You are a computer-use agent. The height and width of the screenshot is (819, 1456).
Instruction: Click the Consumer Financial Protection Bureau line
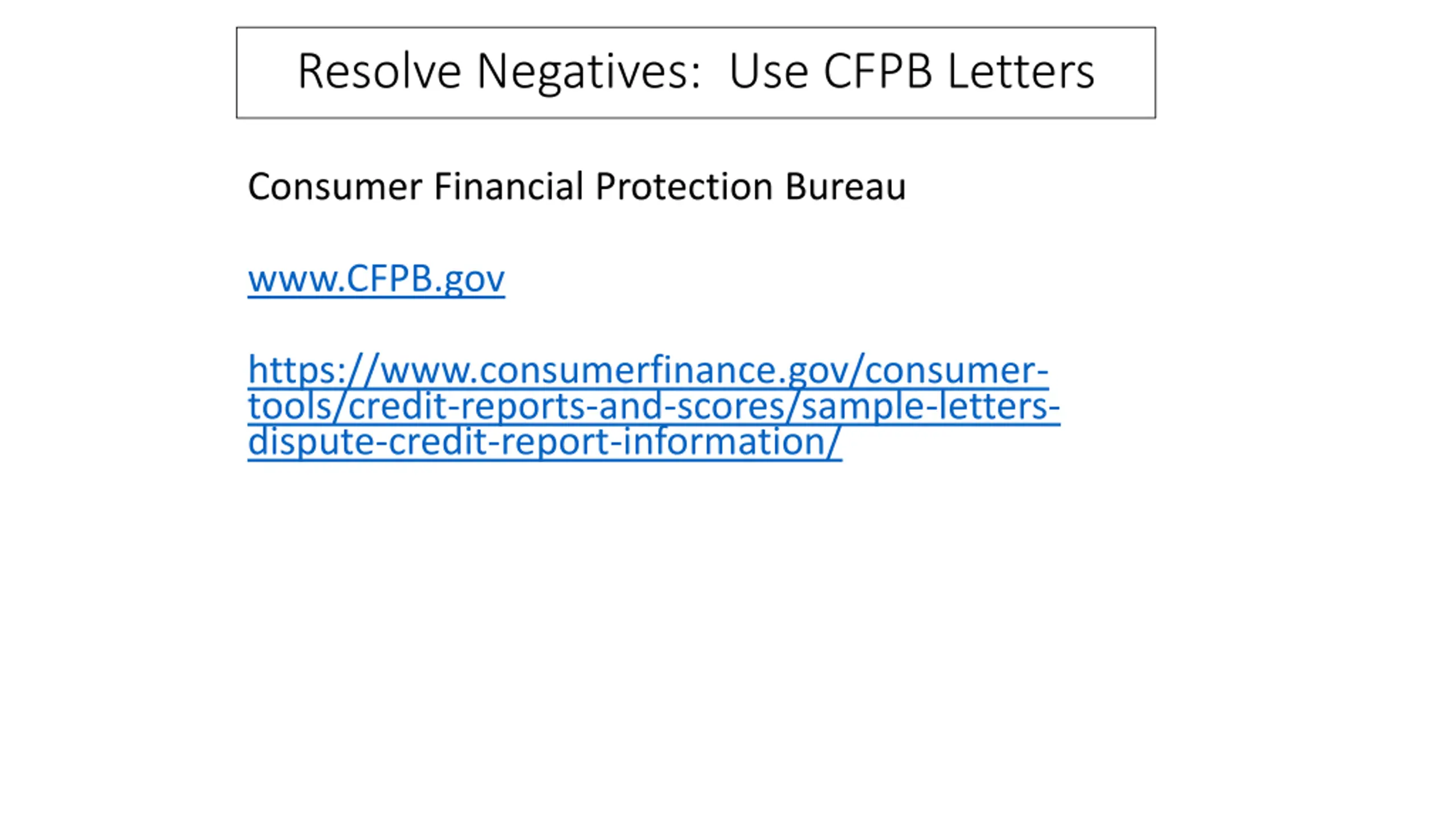click(x=577, y=187)
